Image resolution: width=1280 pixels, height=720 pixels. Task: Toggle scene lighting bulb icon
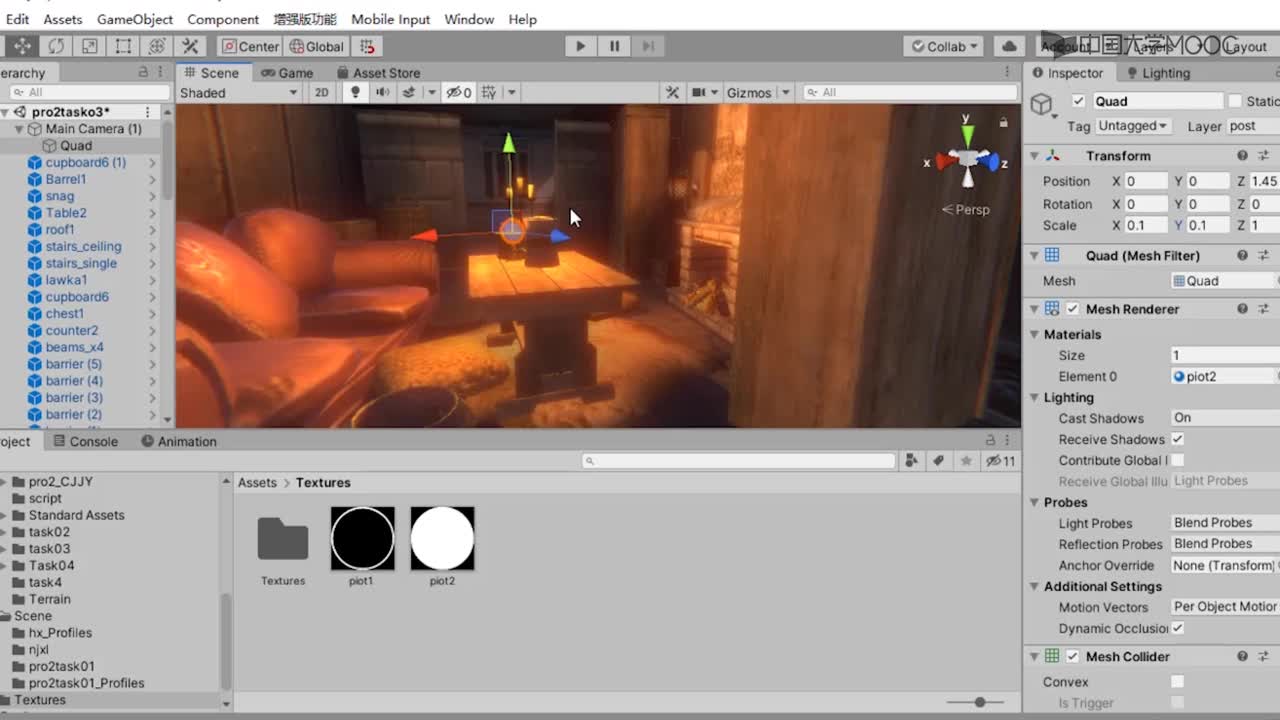[354, 92]
